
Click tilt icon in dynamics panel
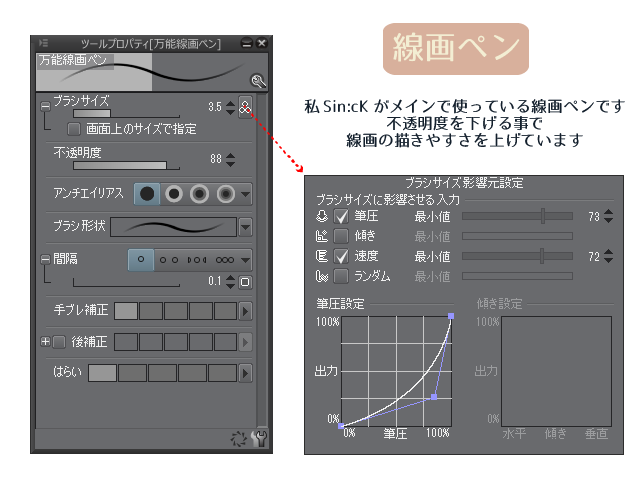coord(322,236)
